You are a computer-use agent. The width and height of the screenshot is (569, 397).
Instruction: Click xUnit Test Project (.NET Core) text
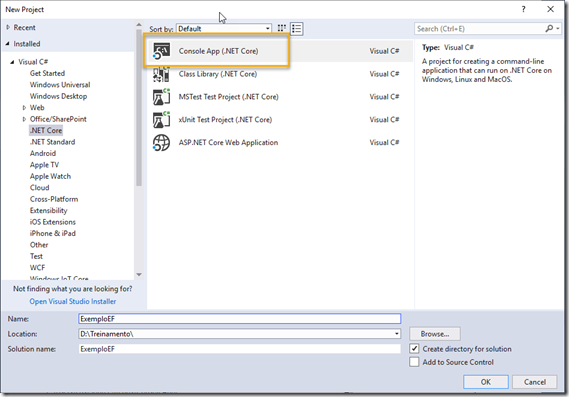(x=225, y=120)
